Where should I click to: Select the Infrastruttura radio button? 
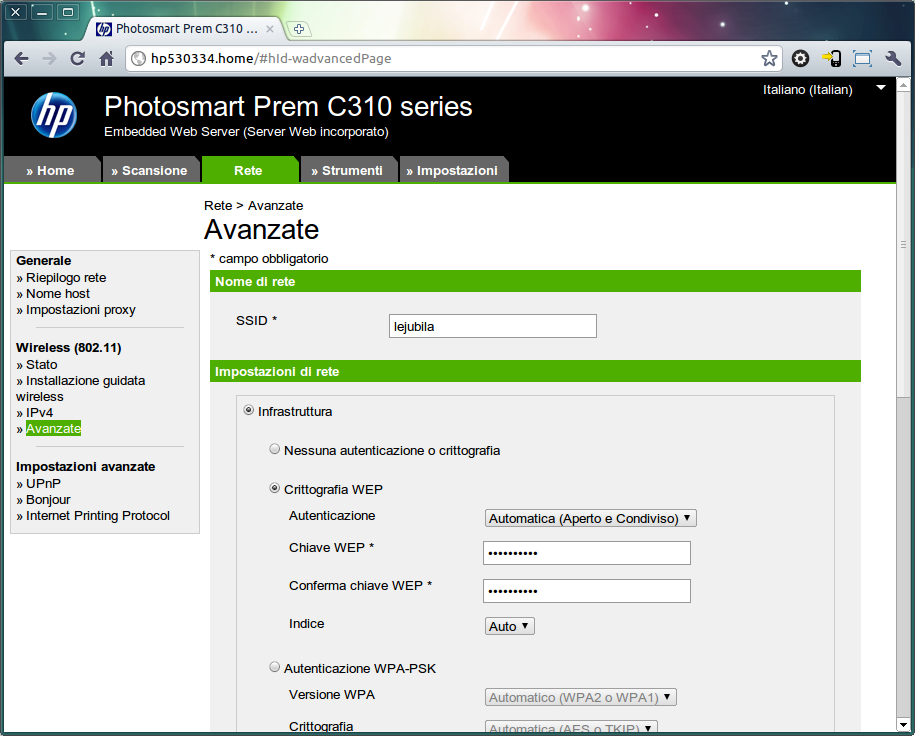point(249,410)
